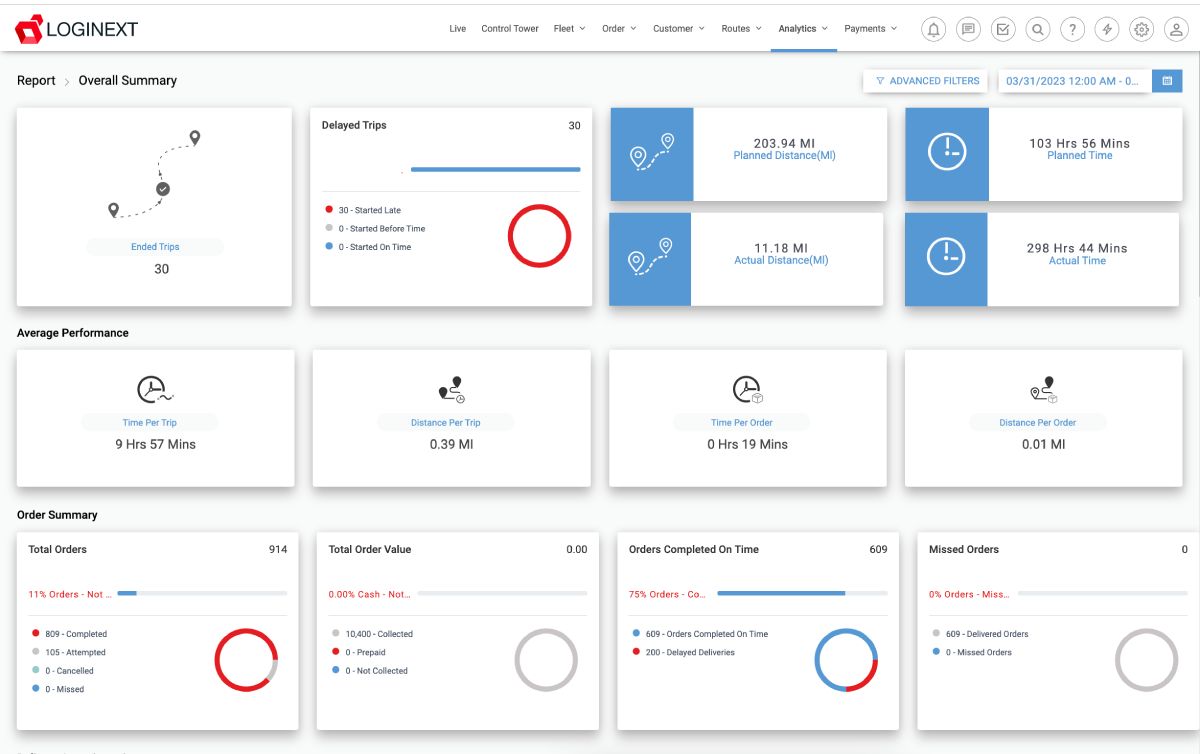This screenshot has width=1200, height=754.
Task: Open the notifications bell icon
Action: click(934, 29)
